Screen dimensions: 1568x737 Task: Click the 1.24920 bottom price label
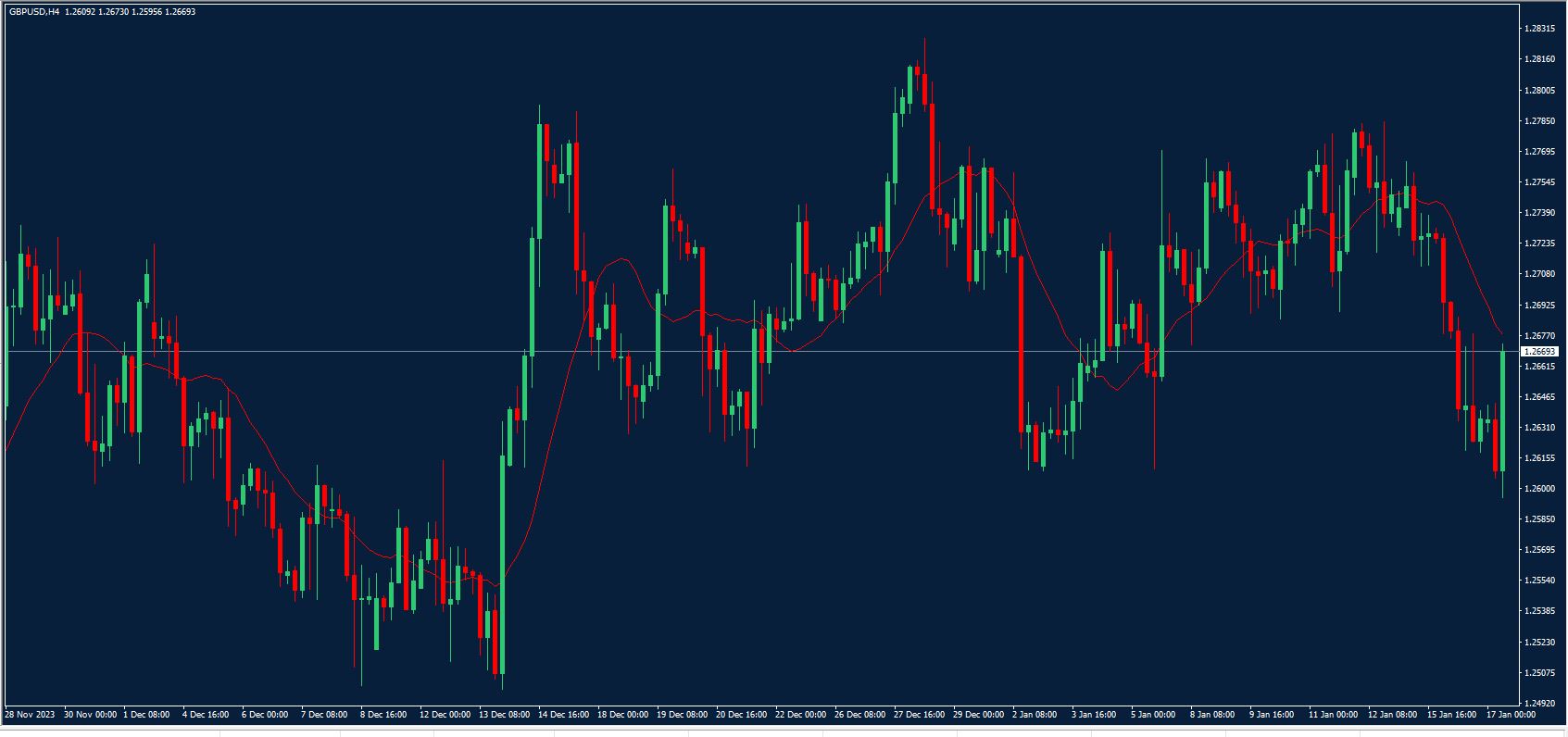coord(1539,703)
